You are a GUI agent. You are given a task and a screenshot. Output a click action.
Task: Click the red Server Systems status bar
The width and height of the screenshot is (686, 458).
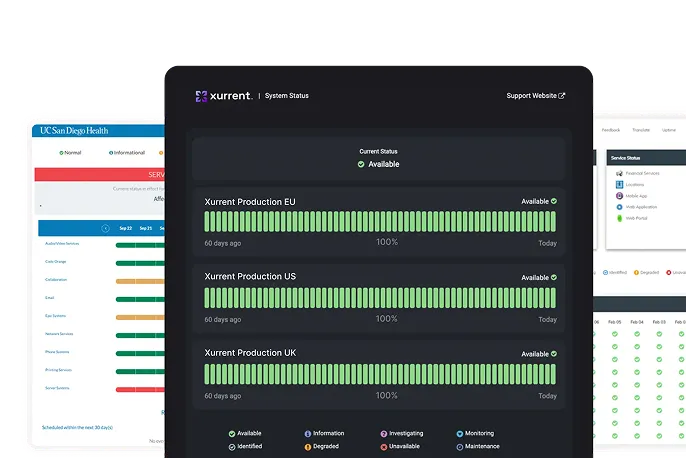(140, 389)
